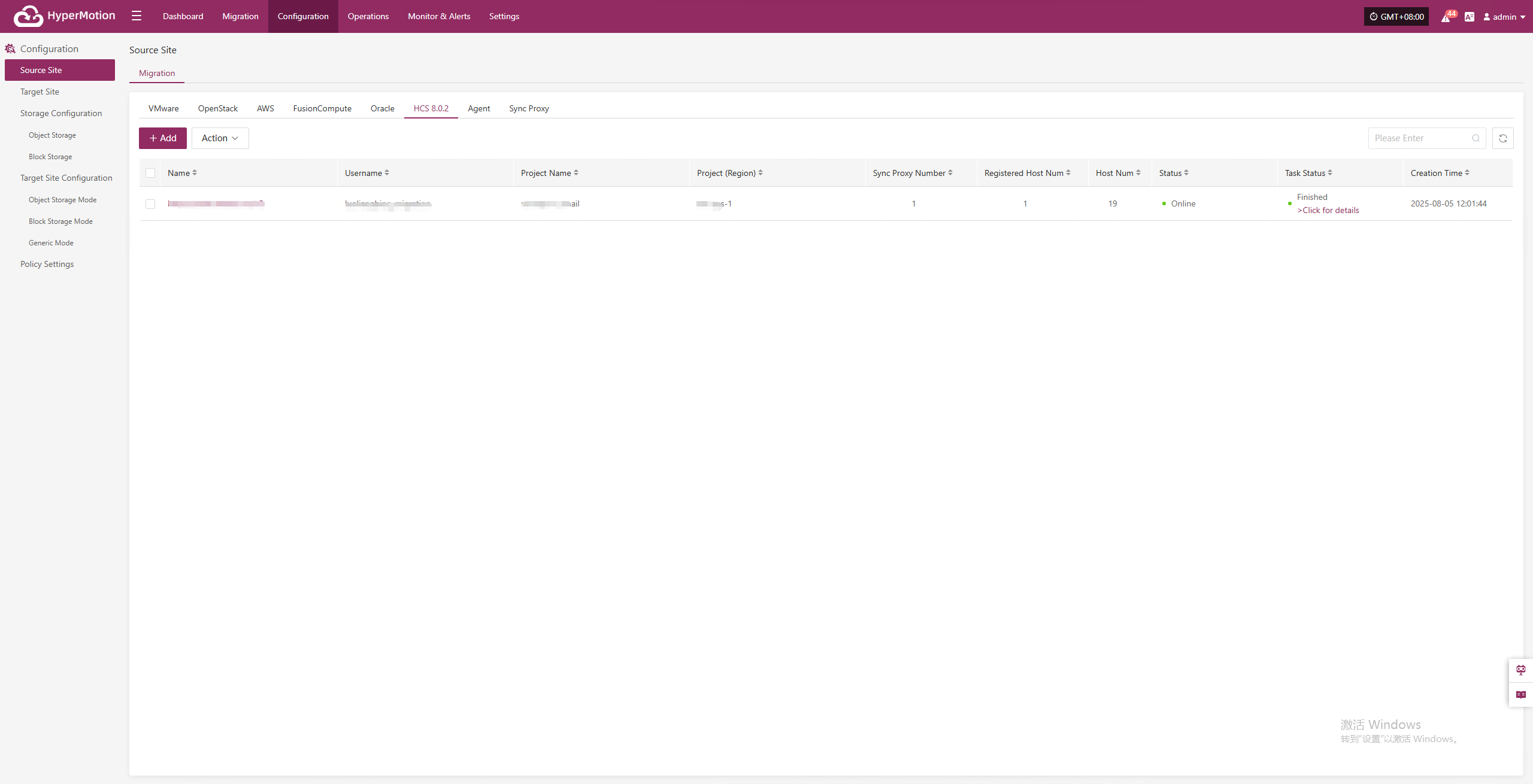1533x784 pixels.
Task: Sort by Sync Proxy Number arrows
Action: point(950,173)
